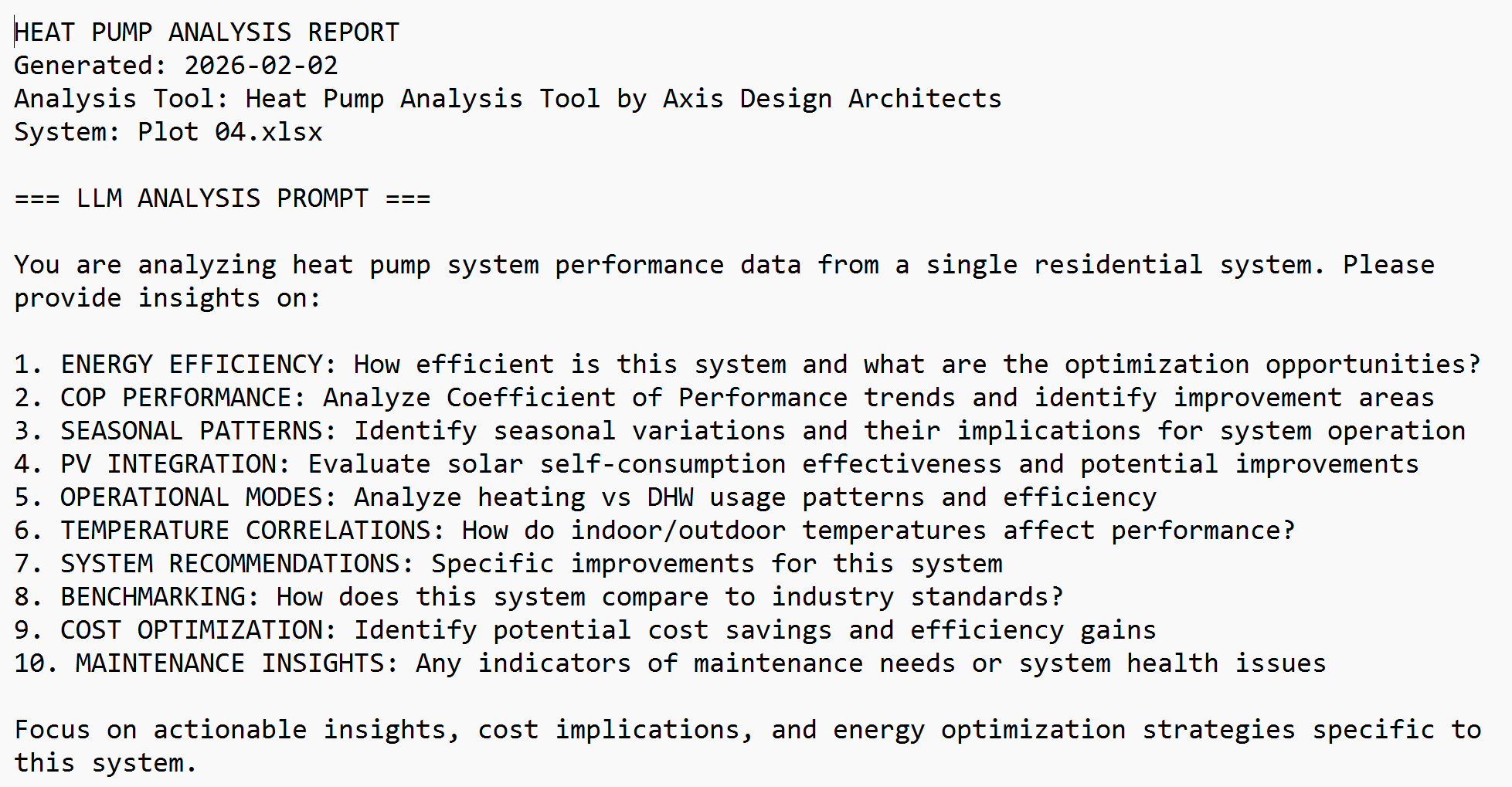Screen dimensions: 1512x787
Task: Place cursor in "provide insights on:" line
Action: 167,298
